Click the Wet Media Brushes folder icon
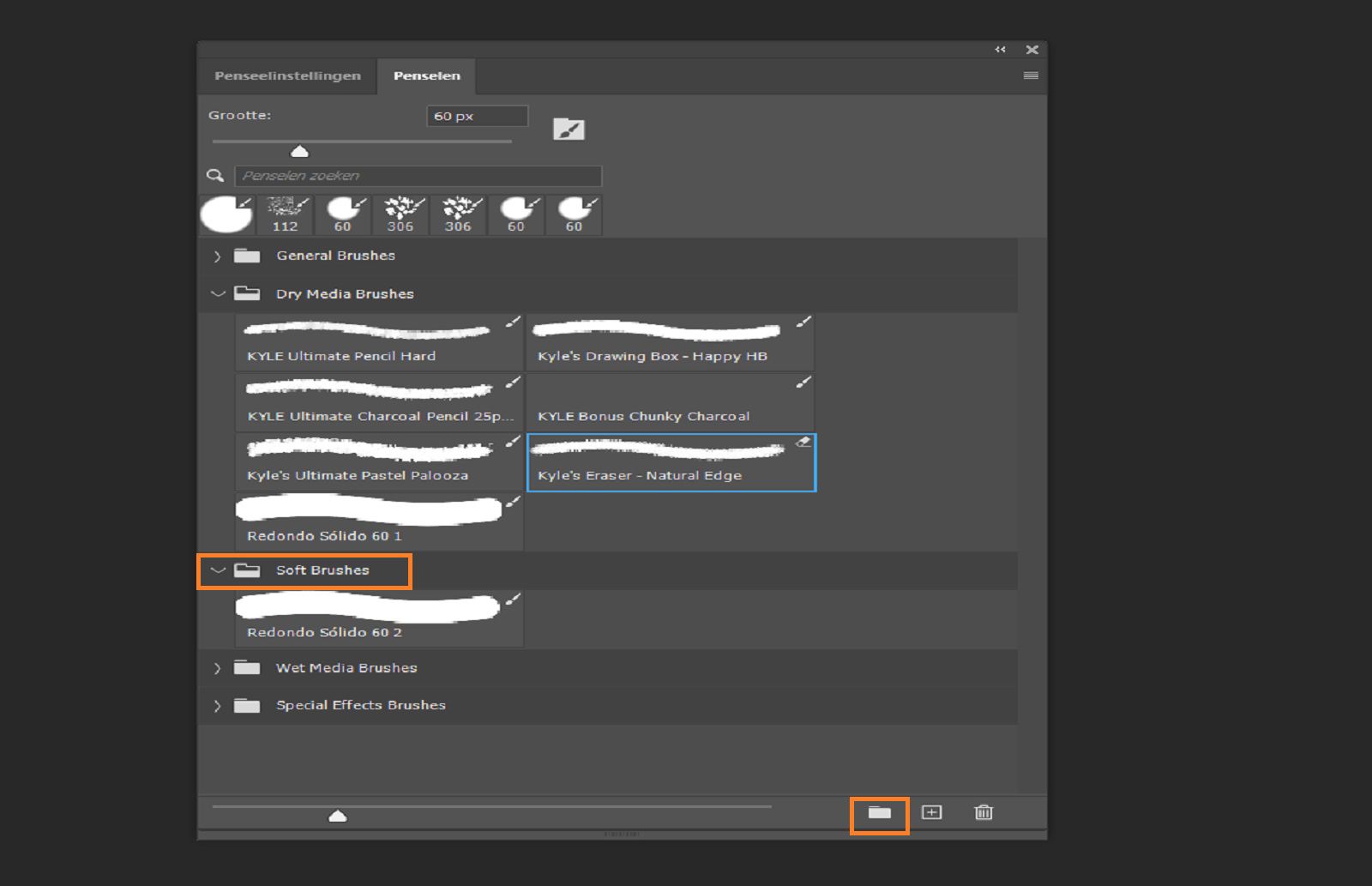Screen dimensions: 1372x886 tap(247, 667)
